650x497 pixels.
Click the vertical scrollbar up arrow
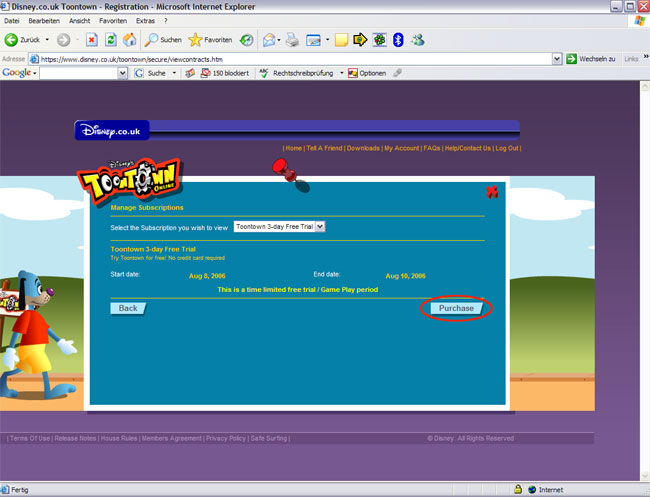(x=645, y=86)
